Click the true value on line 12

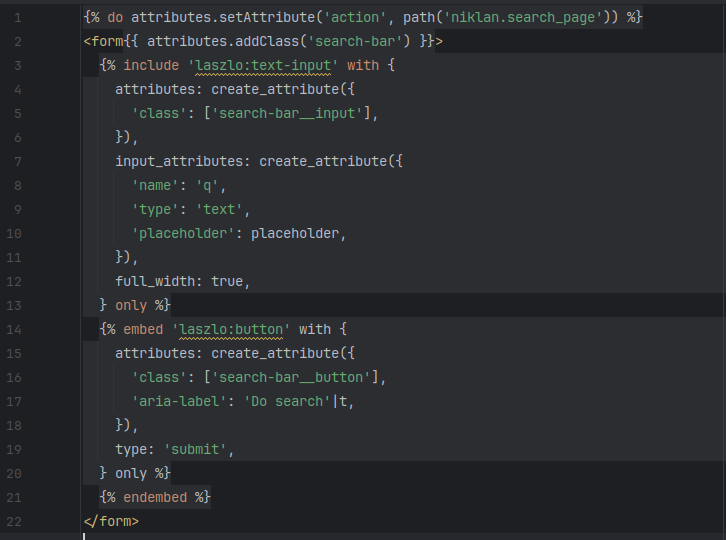click(x=227, y=281)
